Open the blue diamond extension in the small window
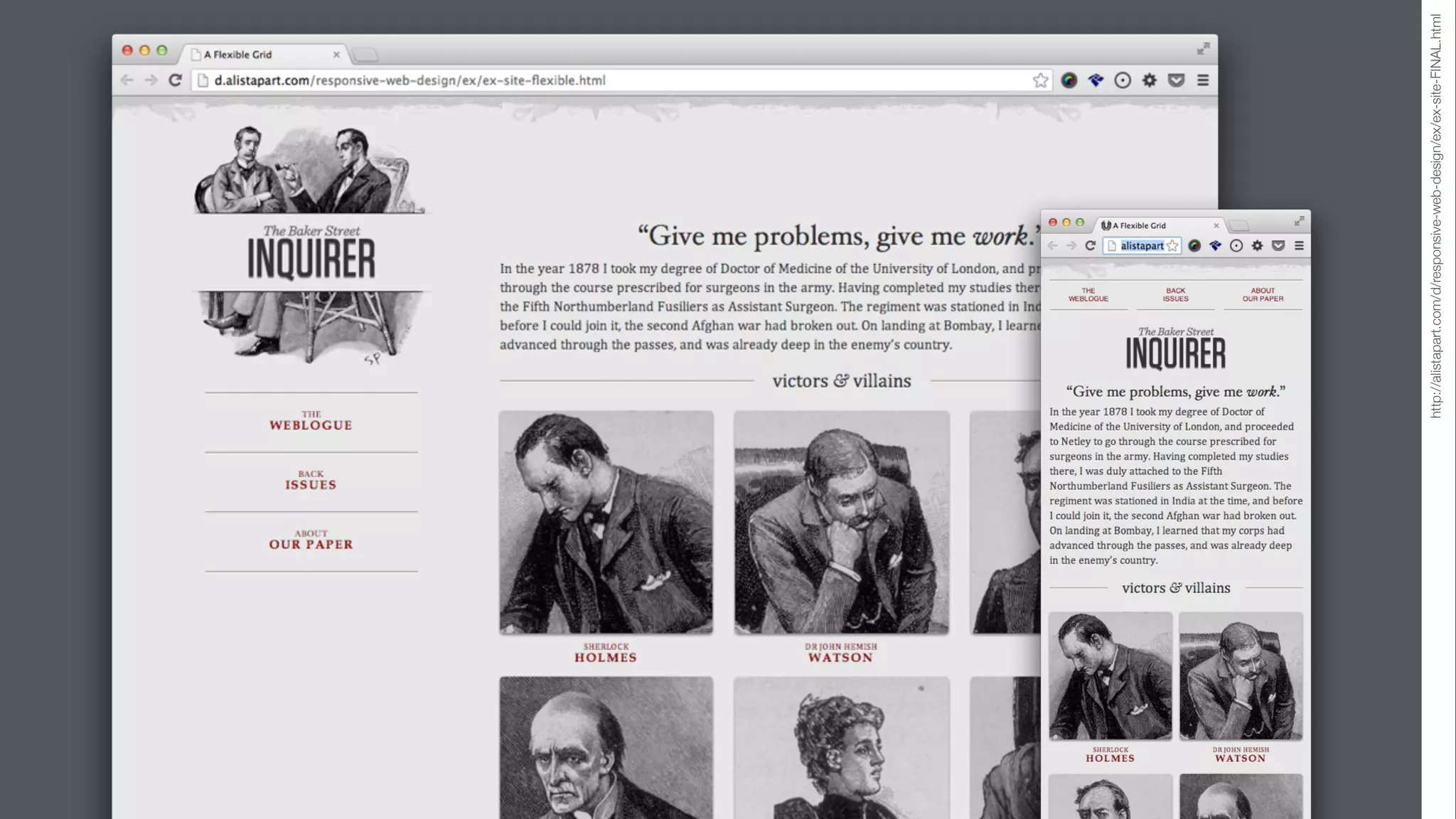This screenshot has height=819, width=1456. [x=1216, y=245]
